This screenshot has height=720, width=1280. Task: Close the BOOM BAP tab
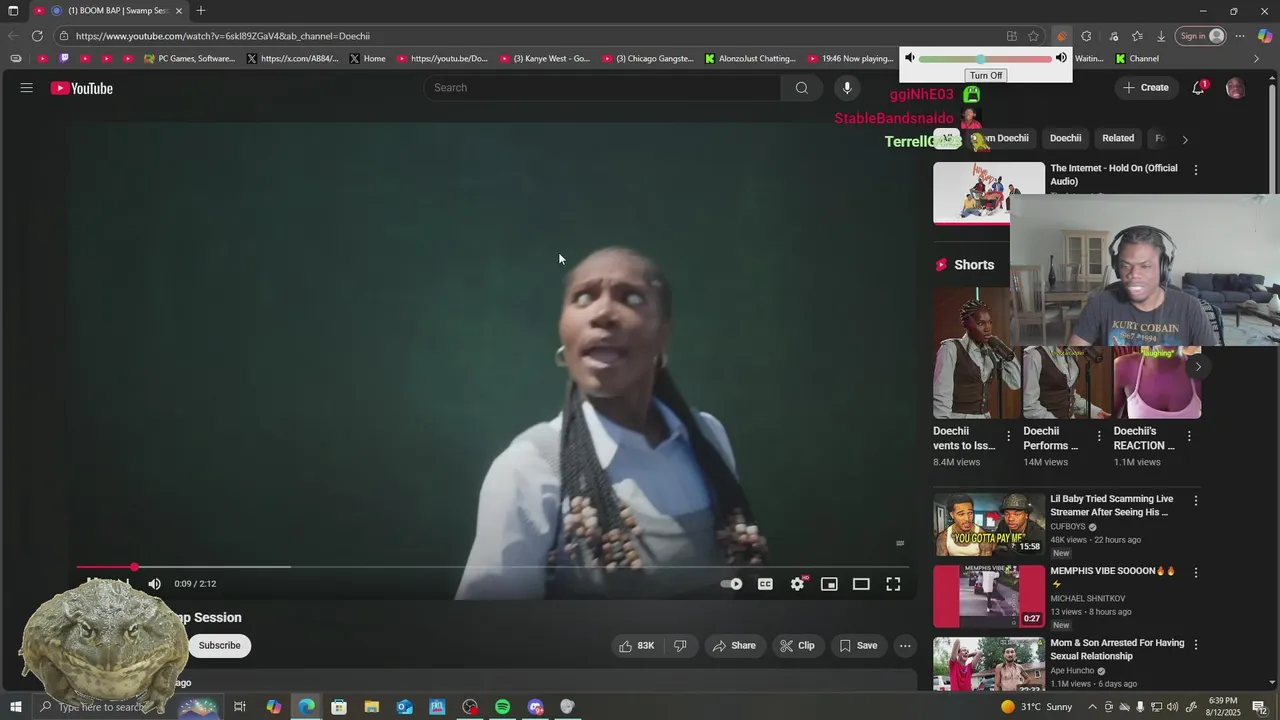point(179,11)
